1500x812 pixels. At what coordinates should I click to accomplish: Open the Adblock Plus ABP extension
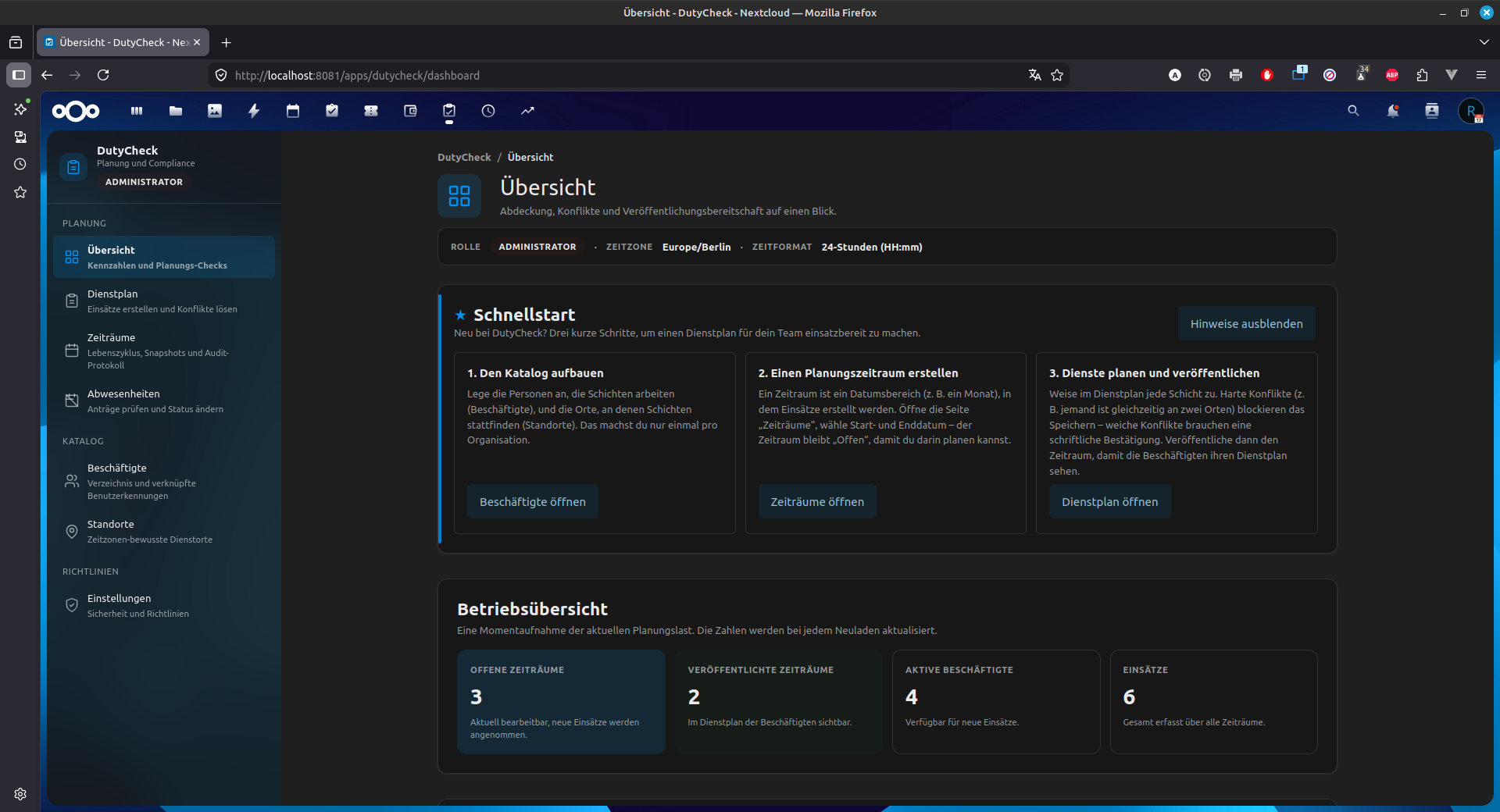(1392, 75)
